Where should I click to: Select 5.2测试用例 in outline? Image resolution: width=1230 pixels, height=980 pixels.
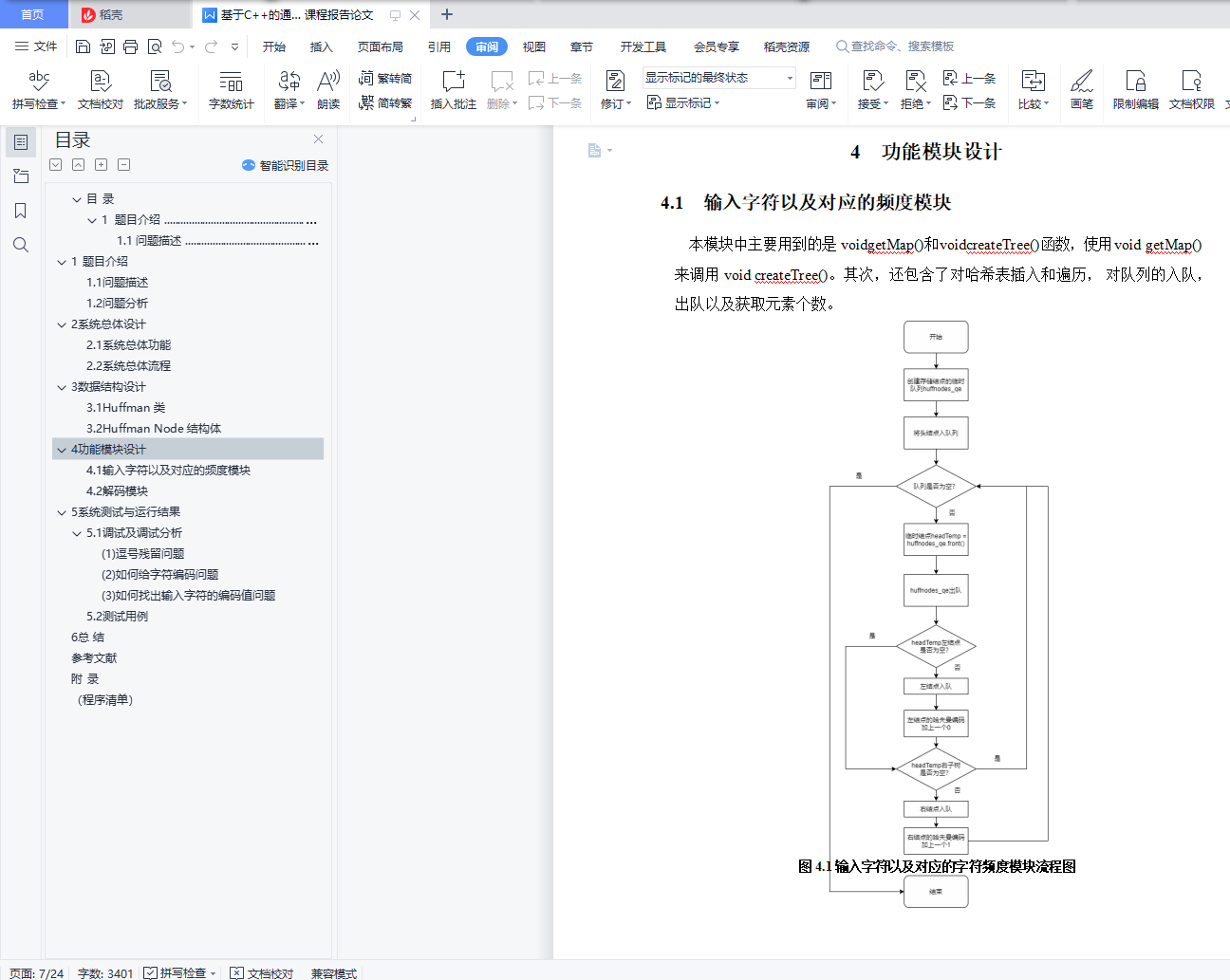tap(118, 617)
